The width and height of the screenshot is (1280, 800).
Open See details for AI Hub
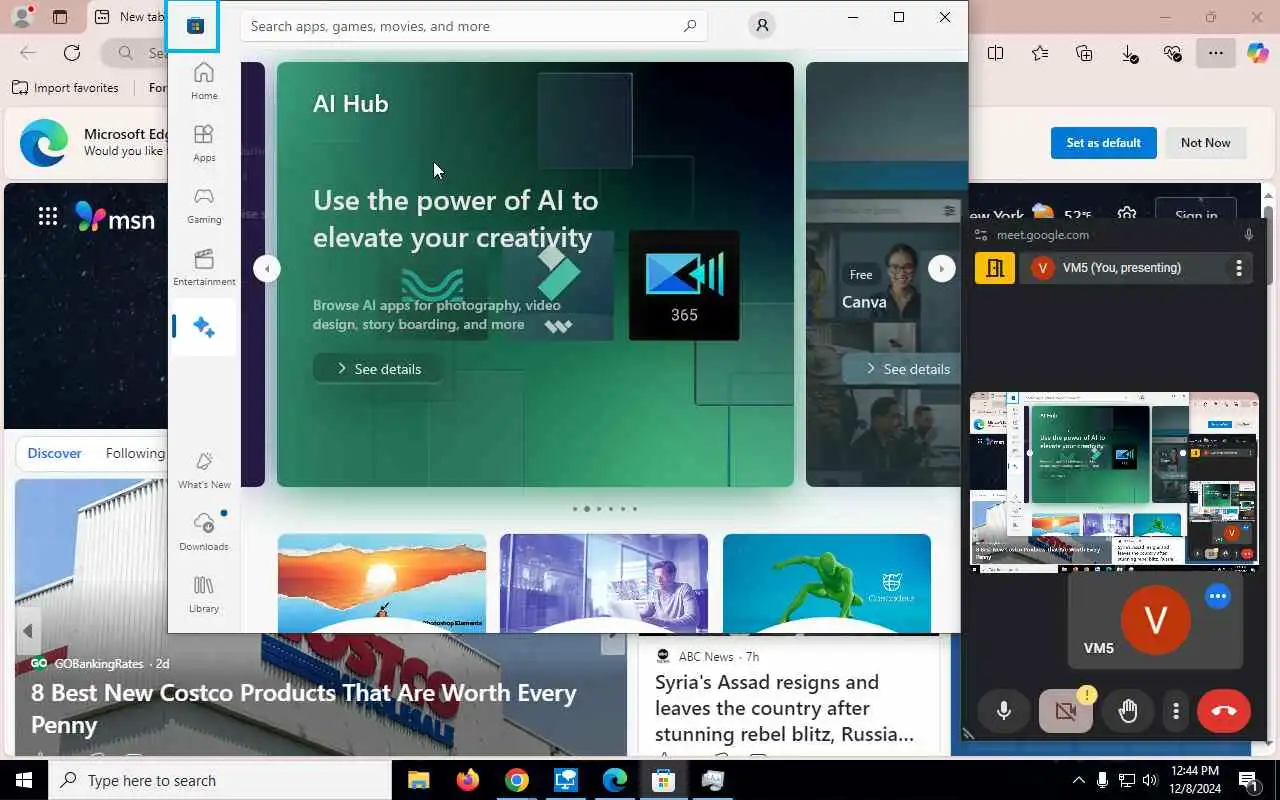[x=378, y=369]
